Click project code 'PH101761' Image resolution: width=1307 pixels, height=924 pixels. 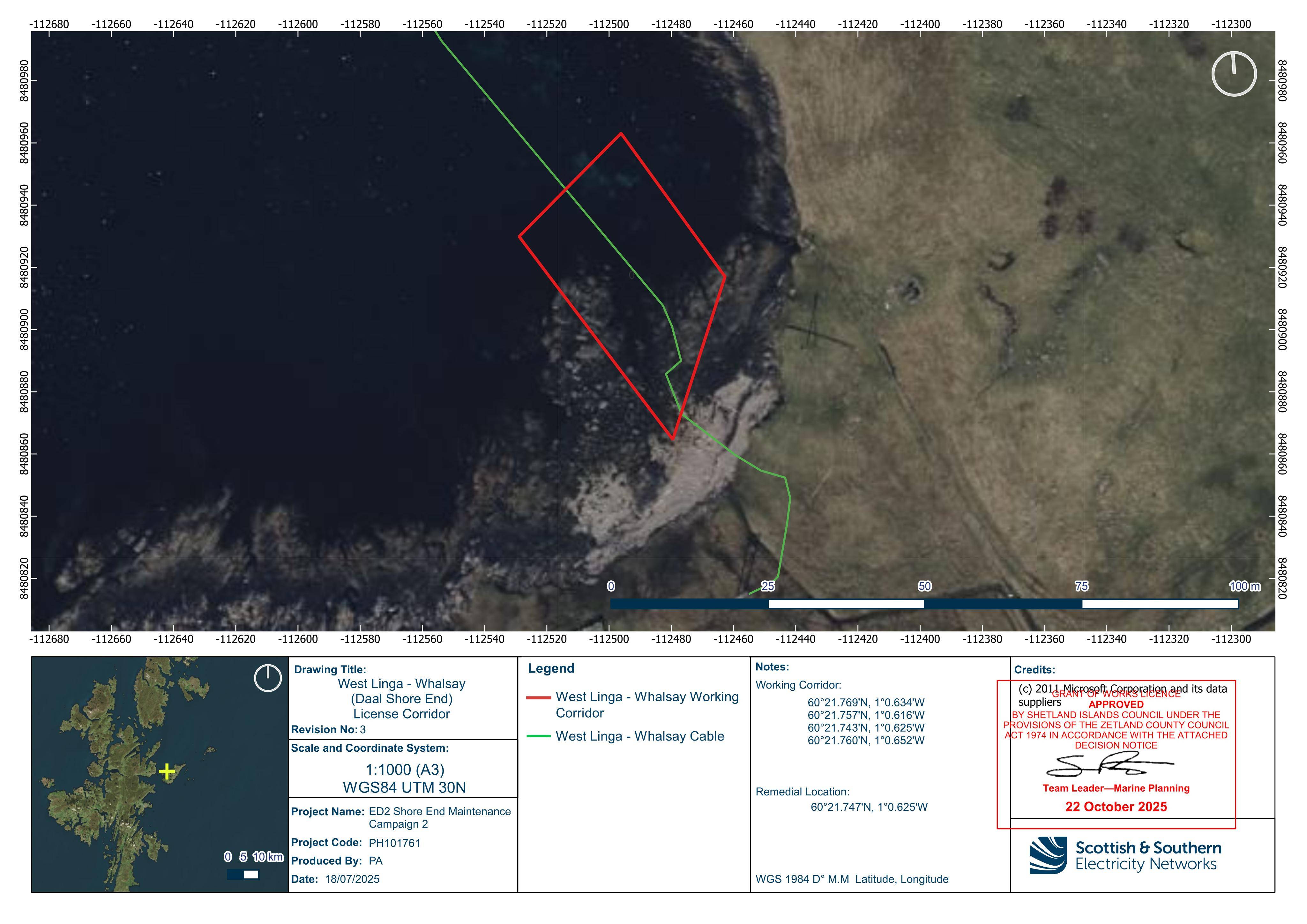[394, 843]
